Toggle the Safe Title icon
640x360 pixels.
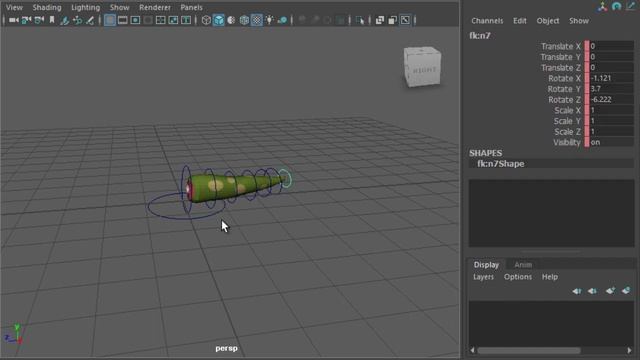click(x=186, y=20)
